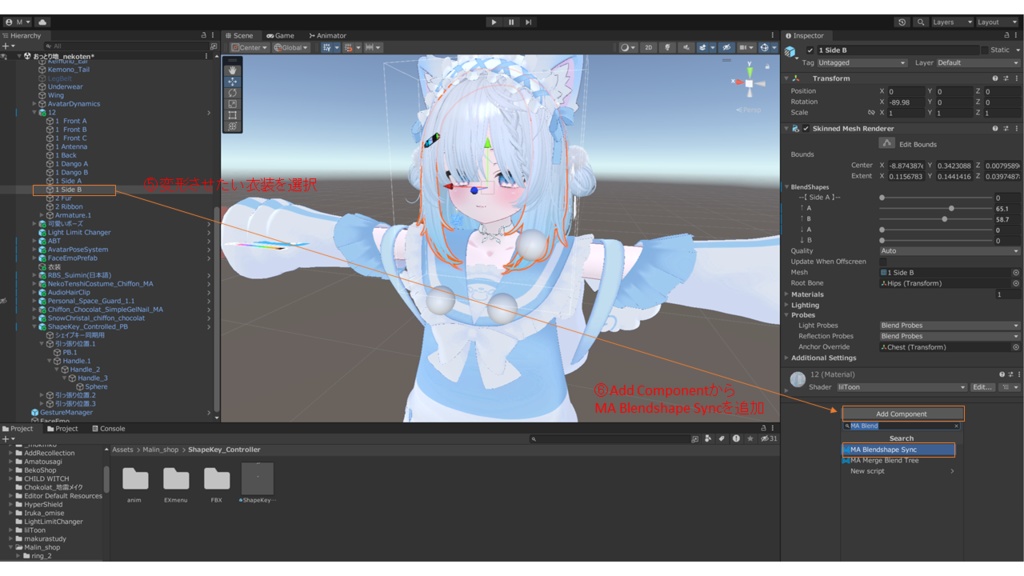Image resolution: width=1024 pixels, height=576 pixels.
Task: Open the Shader dropdown showing lilToon
Action: click(x=901, y=387)
